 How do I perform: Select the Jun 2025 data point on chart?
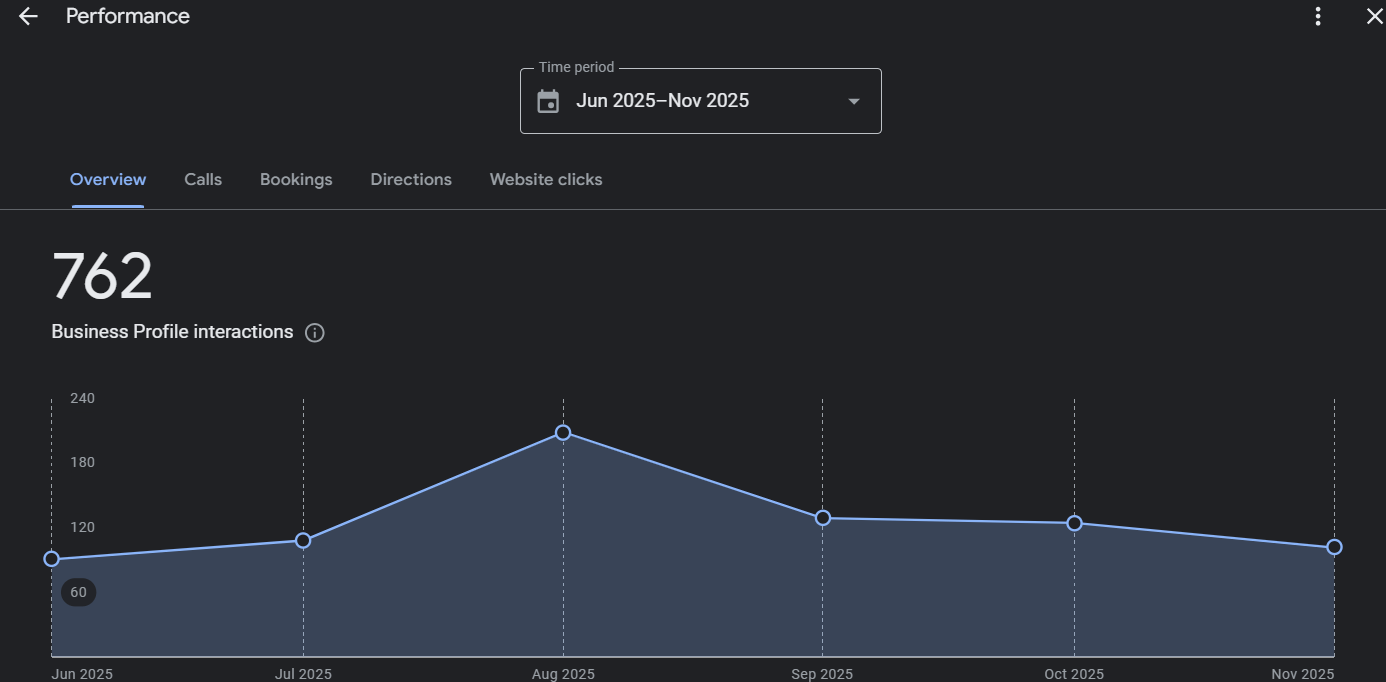pos(52,559)
